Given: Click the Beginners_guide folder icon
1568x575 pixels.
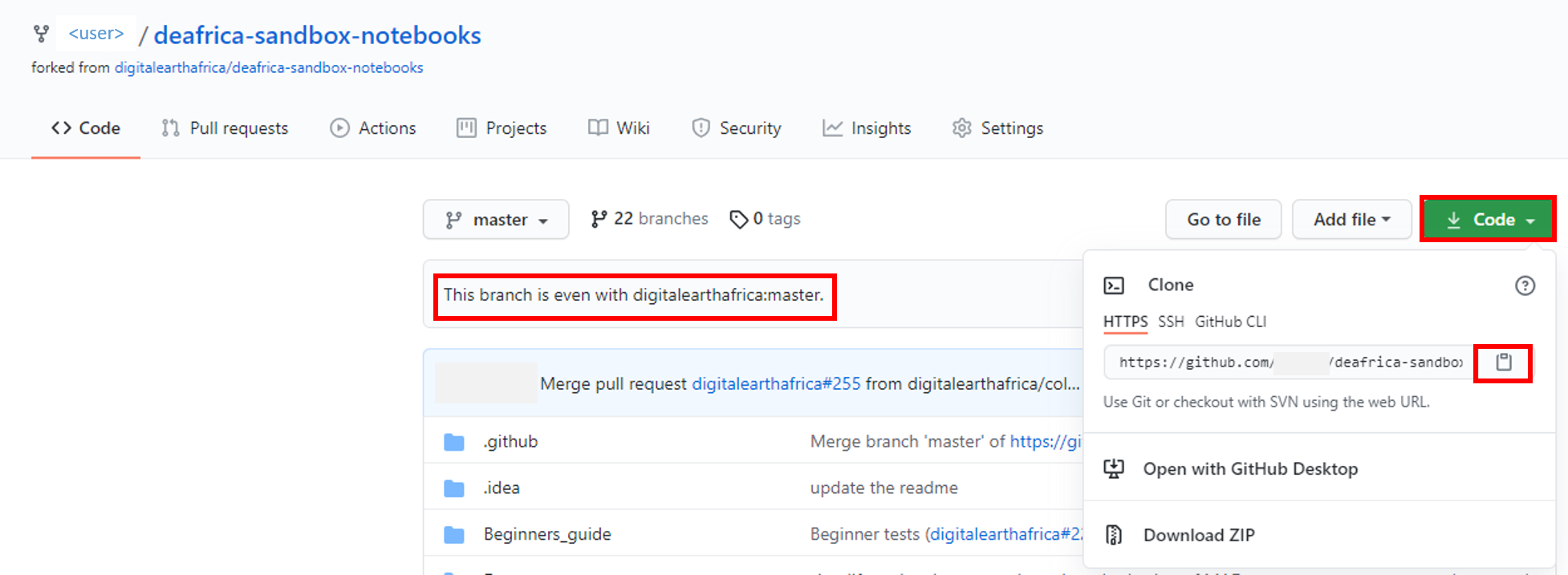Looking at the screenshot, I should coord(454,535).
